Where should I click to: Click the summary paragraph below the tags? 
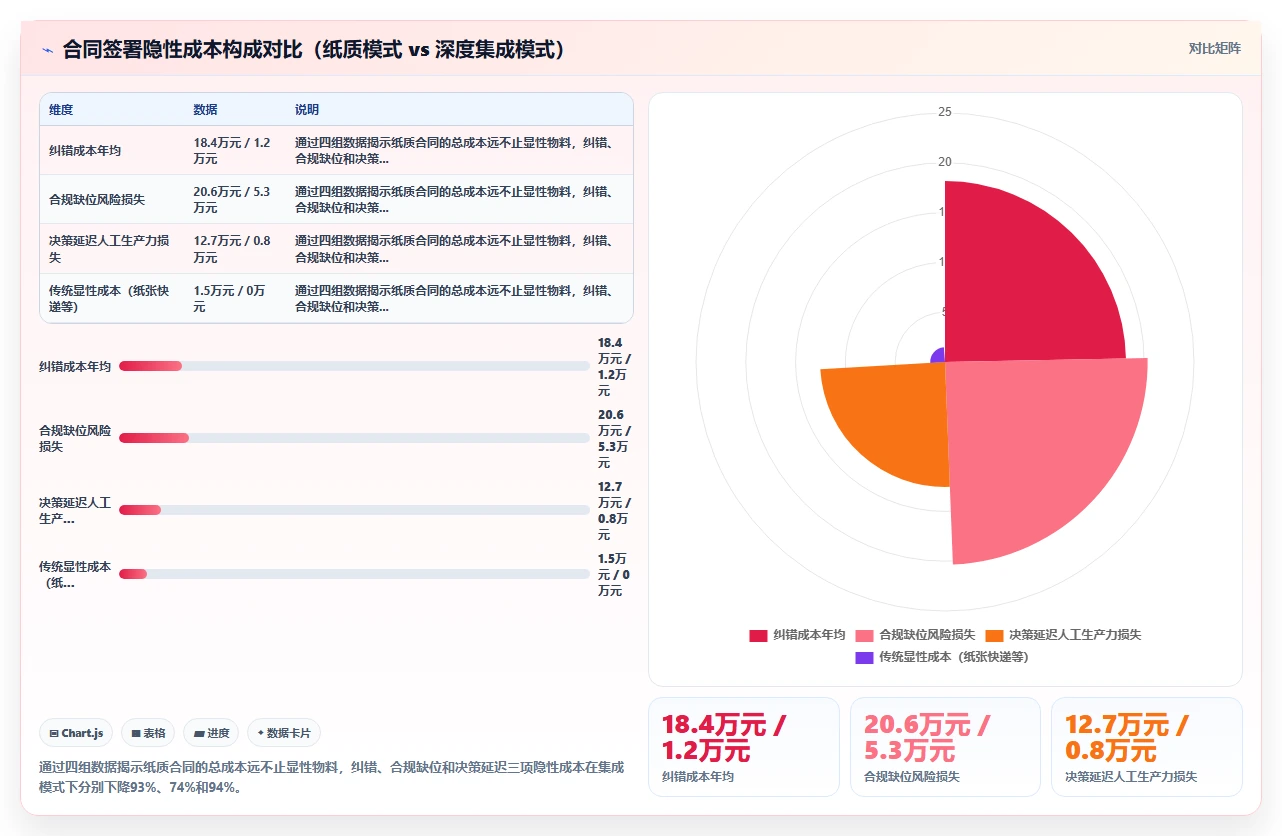point(332,777)
